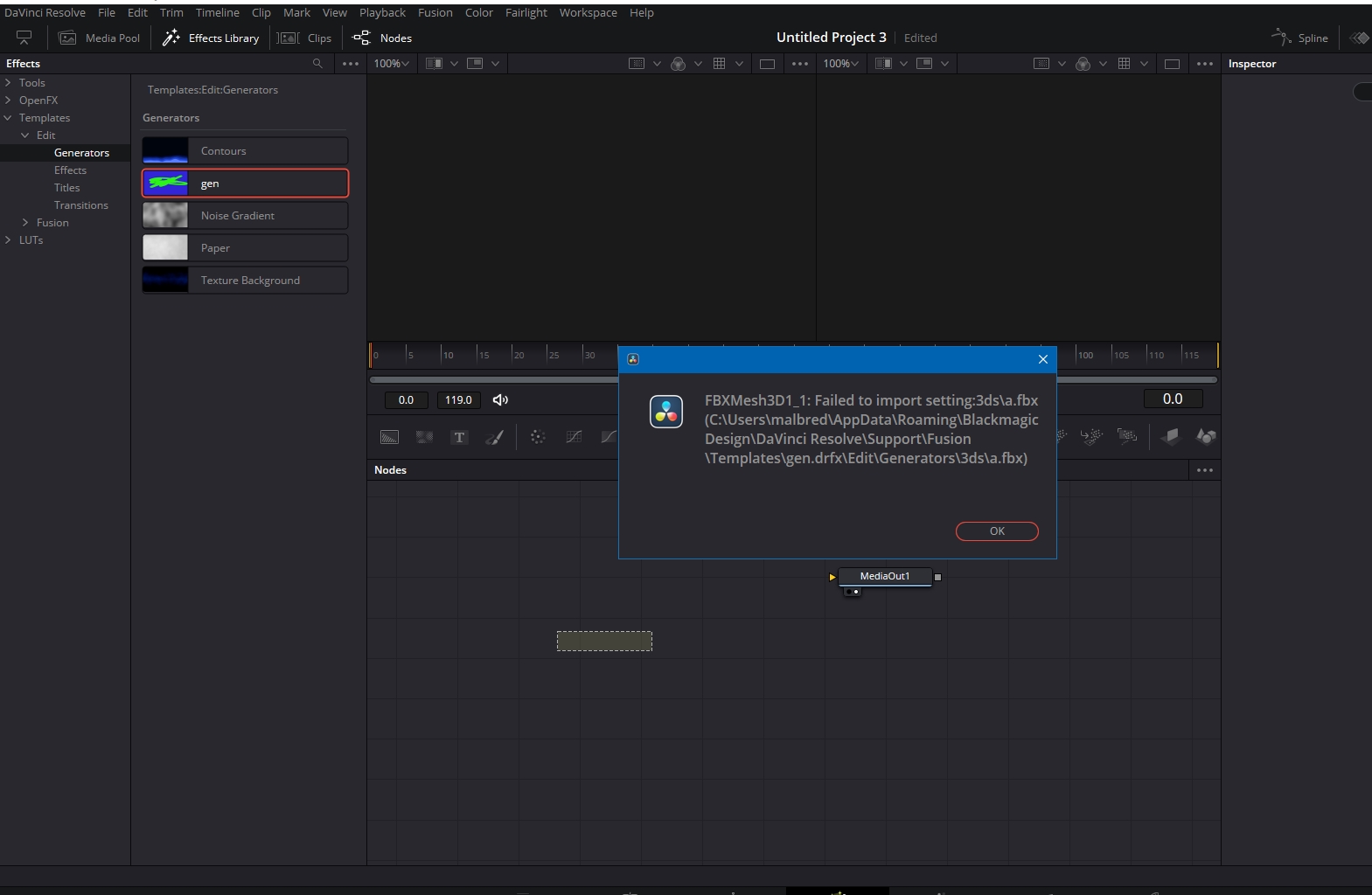Expand the Tools tree item
The image size is (1372, 895).
coord(8,82)
